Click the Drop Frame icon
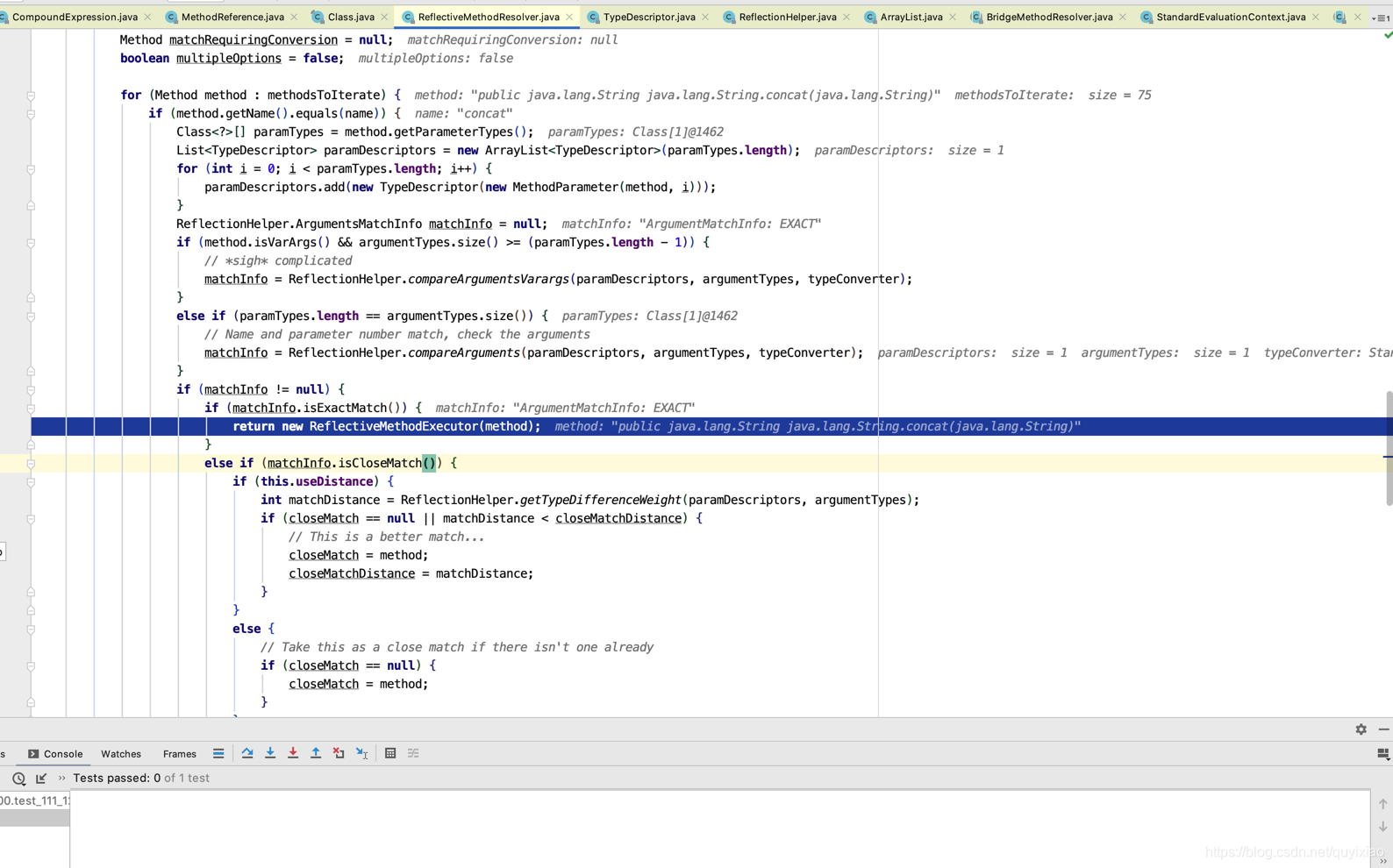The width and height of the screenshot is (1393, 868). tap(339, 753)
